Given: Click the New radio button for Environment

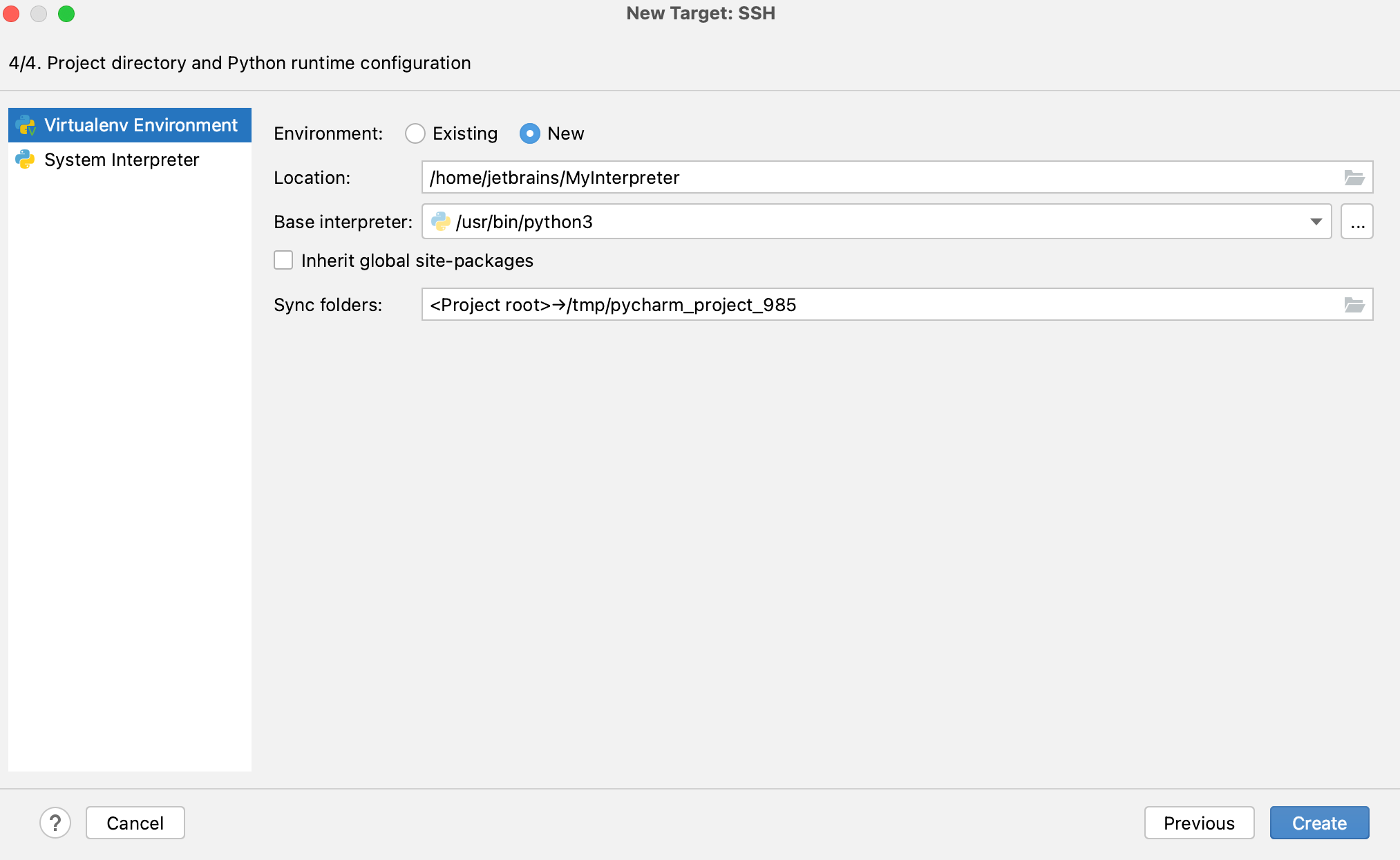Looking at the screenshot, I should (531, 133).
